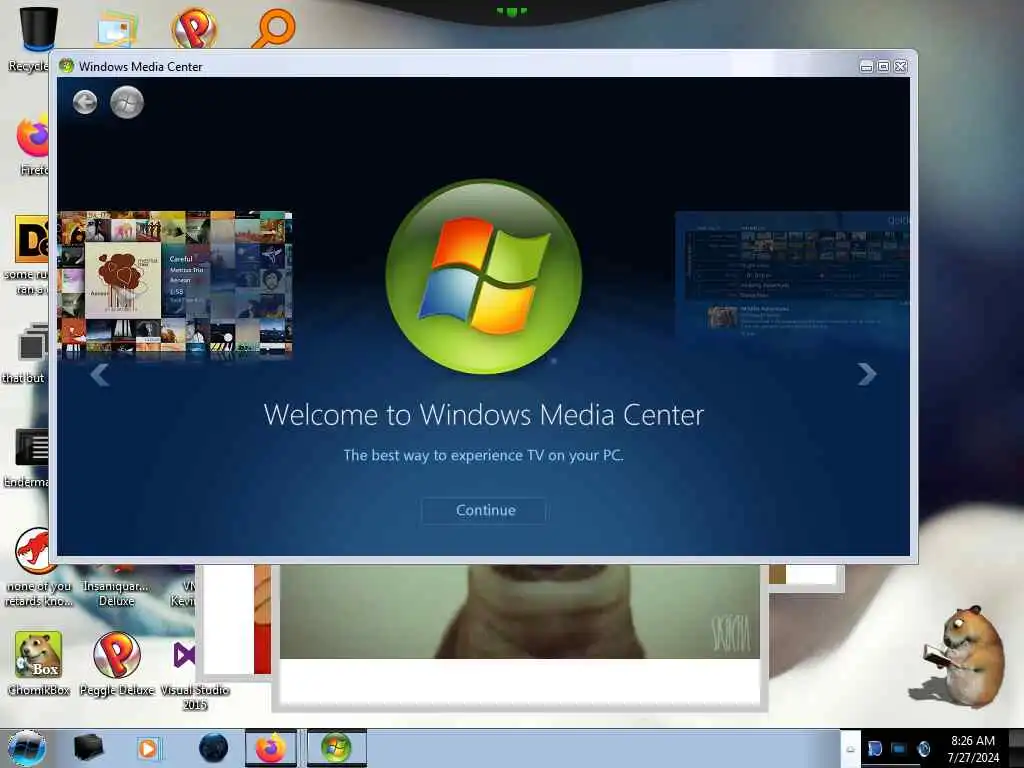
Task: Go back with the Media Center back arrow
Action: (x=85, y=103)
